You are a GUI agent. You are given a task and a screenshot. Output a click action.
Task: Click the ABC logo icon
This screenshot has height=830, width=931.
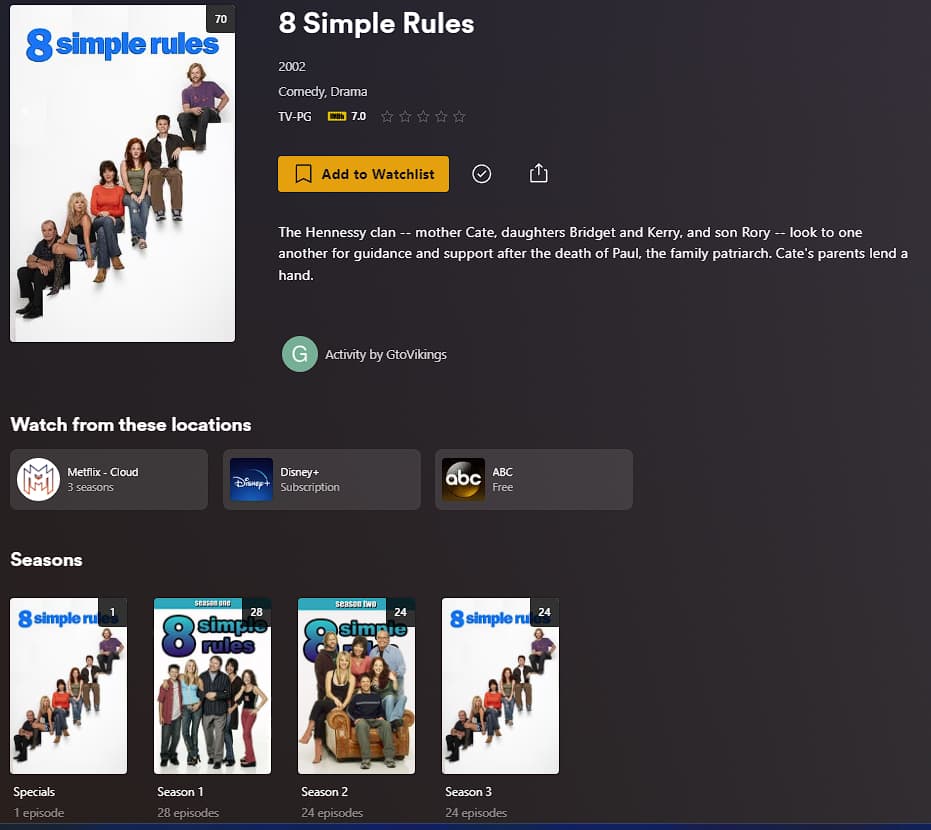(x=464, y=479)
